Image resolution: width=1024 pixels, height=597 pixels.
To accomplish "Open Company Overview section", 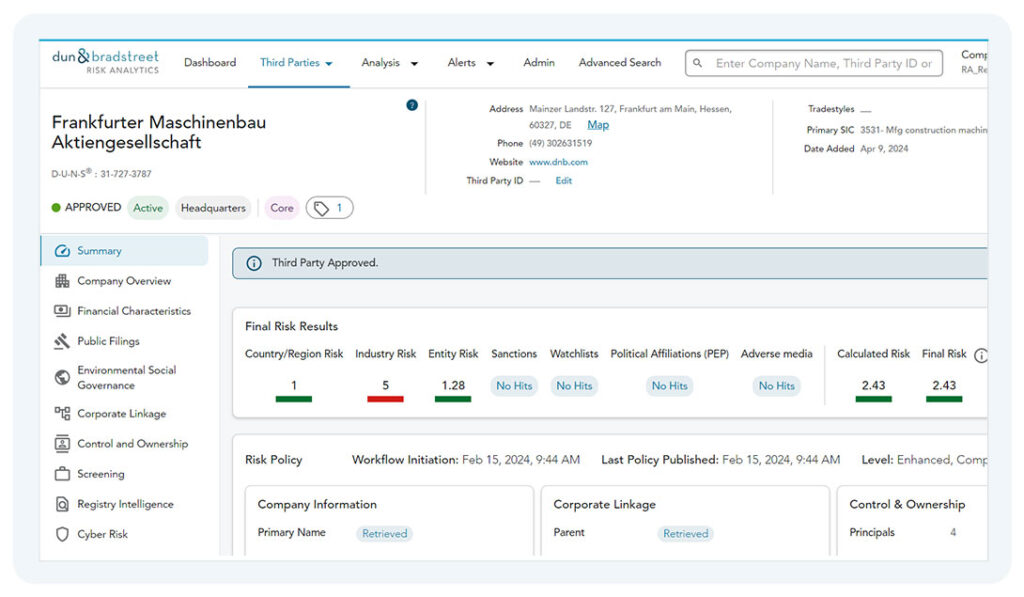I will pyautogui.click(x=125, y=281).
